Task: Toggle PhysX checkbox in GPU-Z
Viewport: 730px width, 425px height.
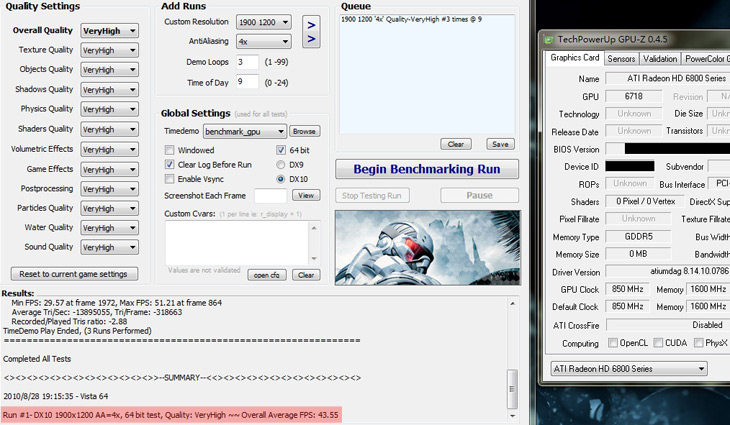Action: point(698,343)
